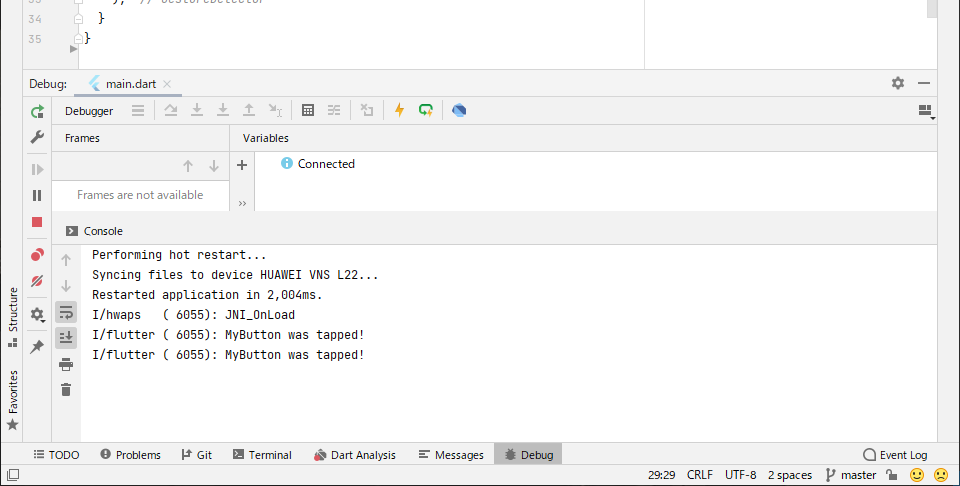Select the Debugger tab

coord(89,111)
